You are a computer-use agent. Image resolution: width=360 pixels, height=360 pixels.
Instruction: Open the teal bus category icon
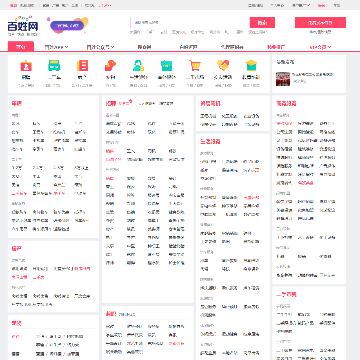(x=54, y=66)
